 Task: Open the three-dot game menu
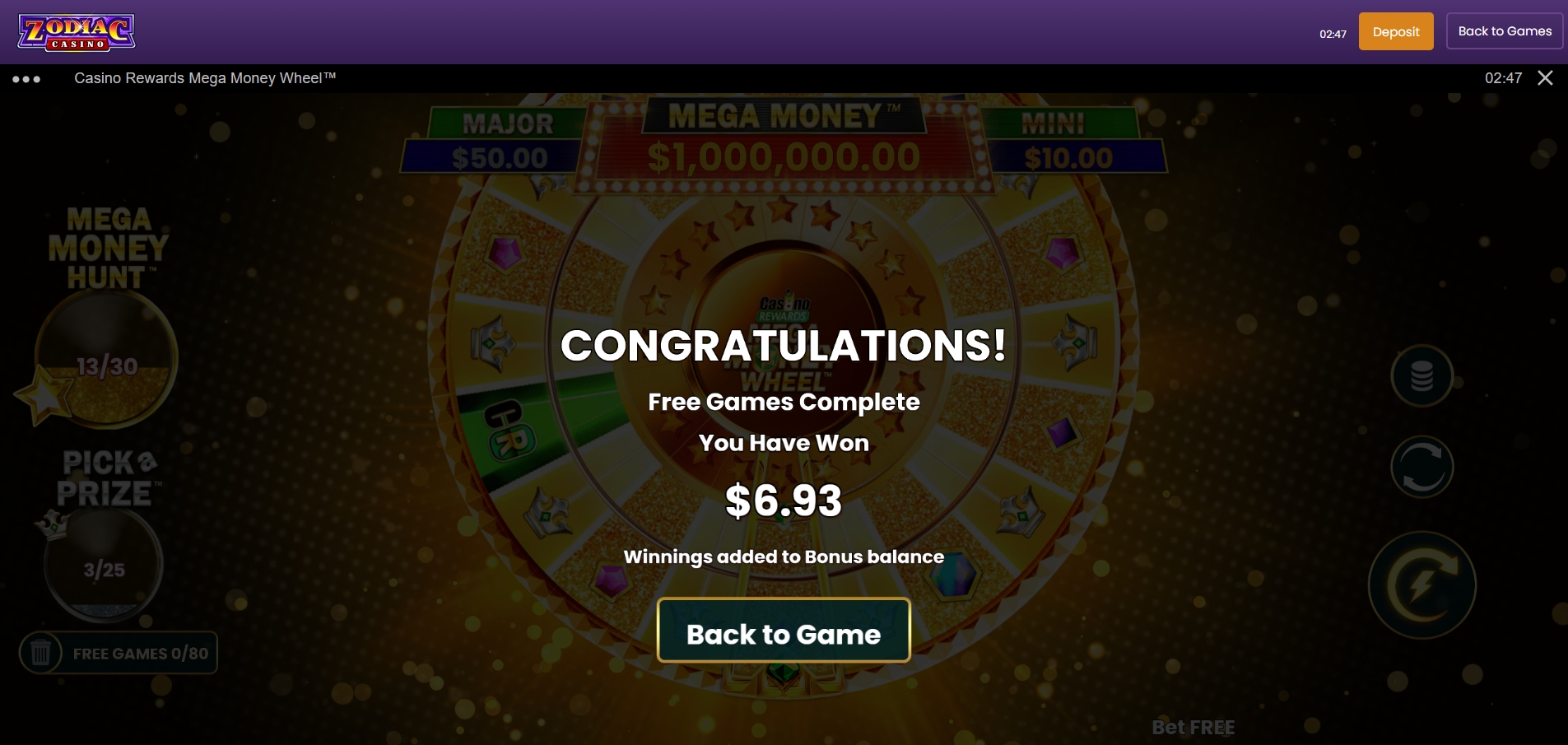click(x=26, y=79)
